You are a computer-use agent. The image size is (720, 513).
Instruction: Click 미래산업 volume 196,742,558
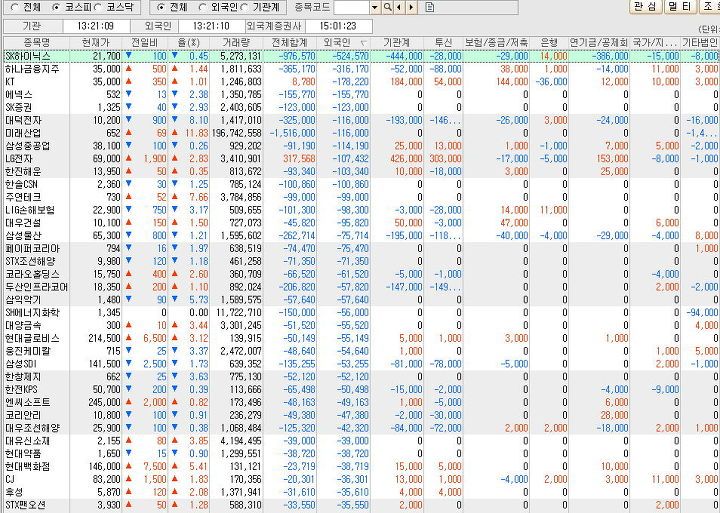[236, 133]
